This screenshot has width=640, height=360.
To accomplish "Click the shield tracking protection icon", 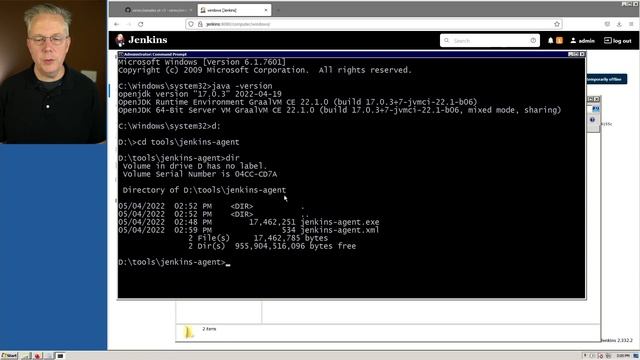I will point(191,24).
